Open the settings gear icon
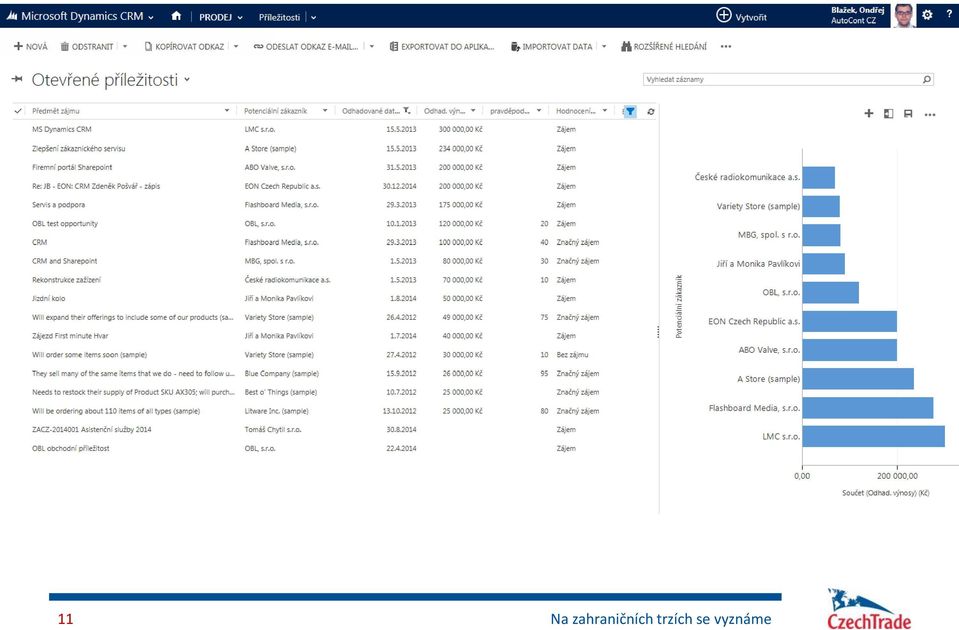Screen dimensions: 959x630 point(927,15)
